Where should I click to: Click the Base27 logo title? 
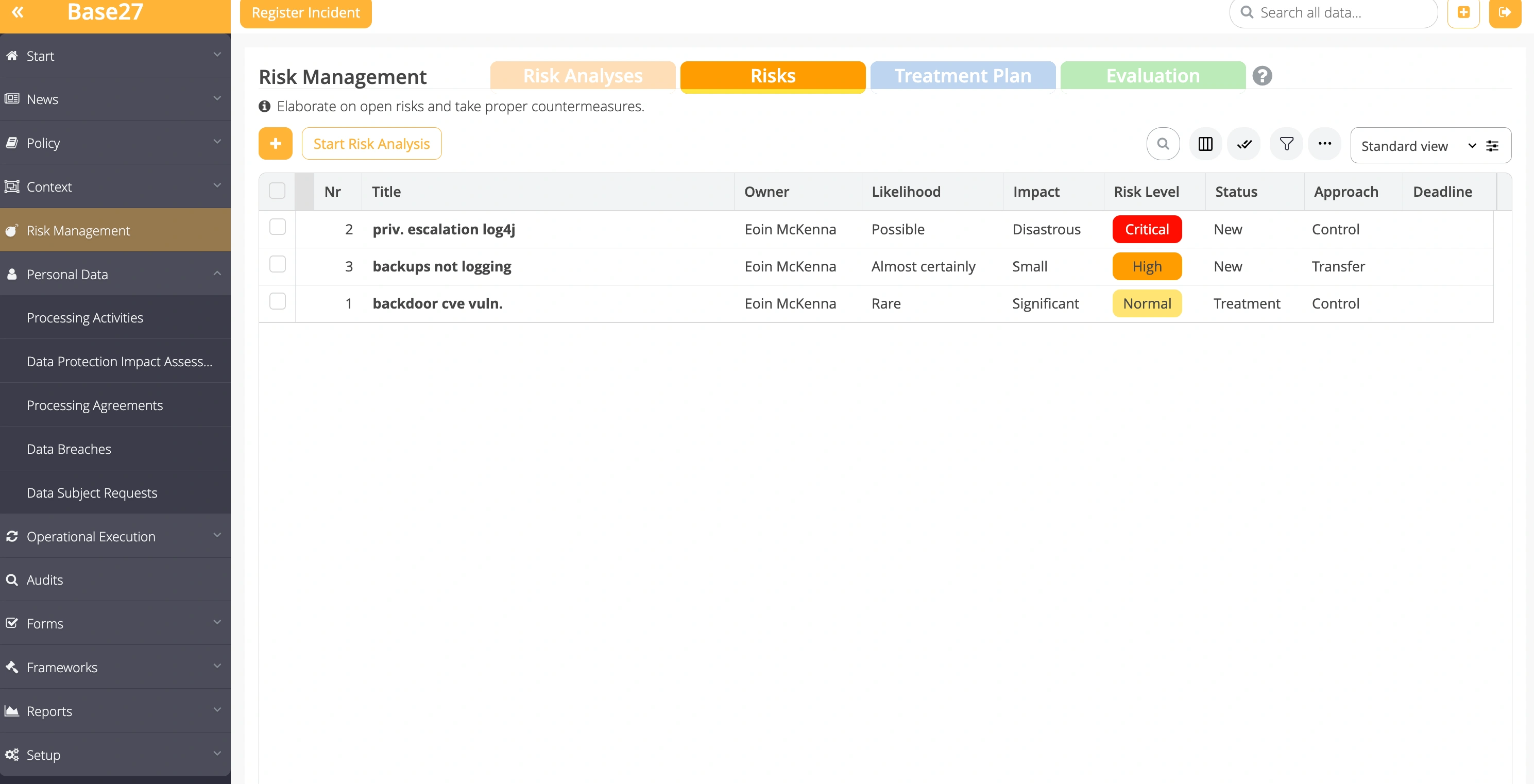(x=105, y=12)
